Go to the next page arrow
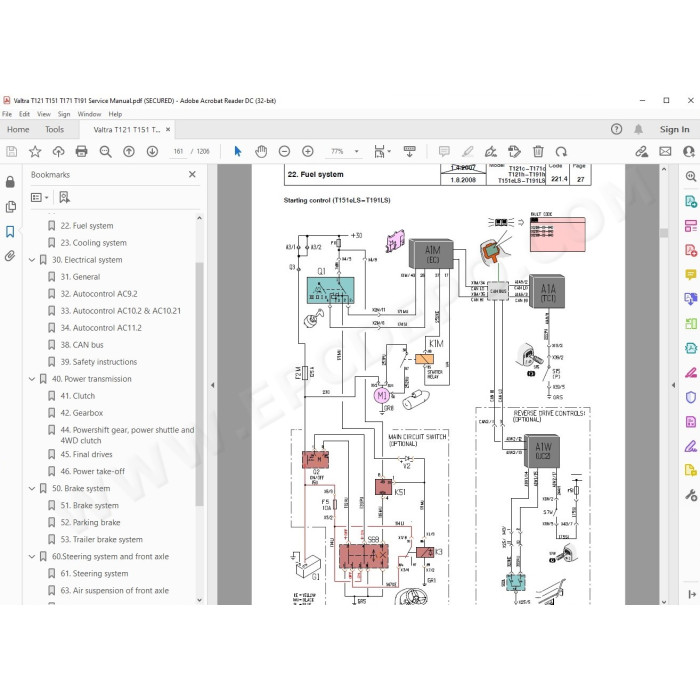Image resolution: width=700 pixels, height=700 pixels. click(x=152, y=152)
